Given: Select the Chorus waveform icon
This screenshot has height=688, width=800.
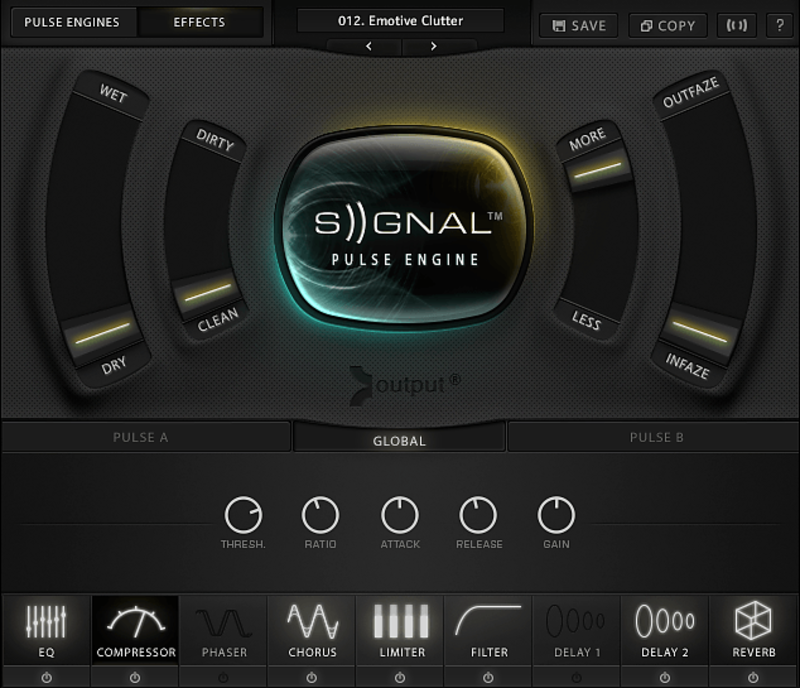Looking at the screenshot, I should coord(312,621).
